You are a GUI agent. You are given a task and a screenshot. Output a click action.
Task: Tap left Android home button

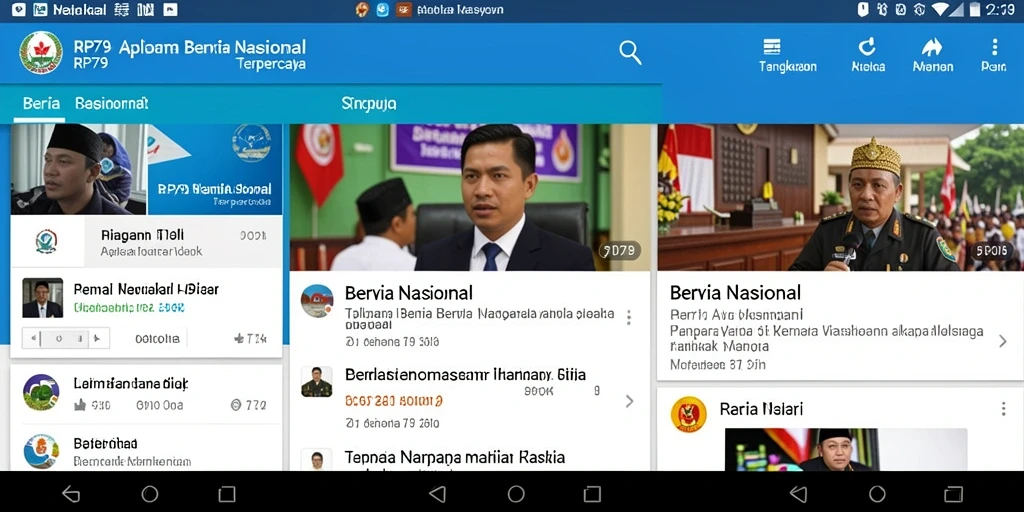[150, 494]
